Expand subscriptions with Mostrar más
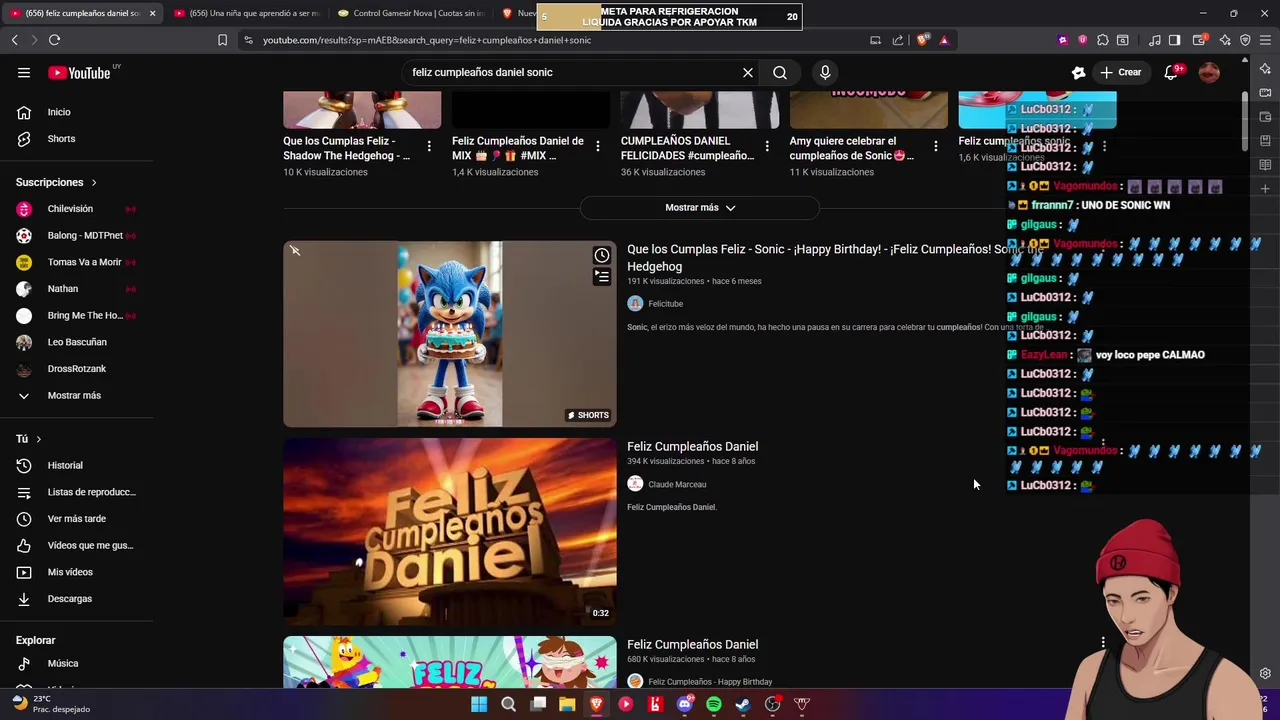The image size is (1280, 720). (76, 395)
